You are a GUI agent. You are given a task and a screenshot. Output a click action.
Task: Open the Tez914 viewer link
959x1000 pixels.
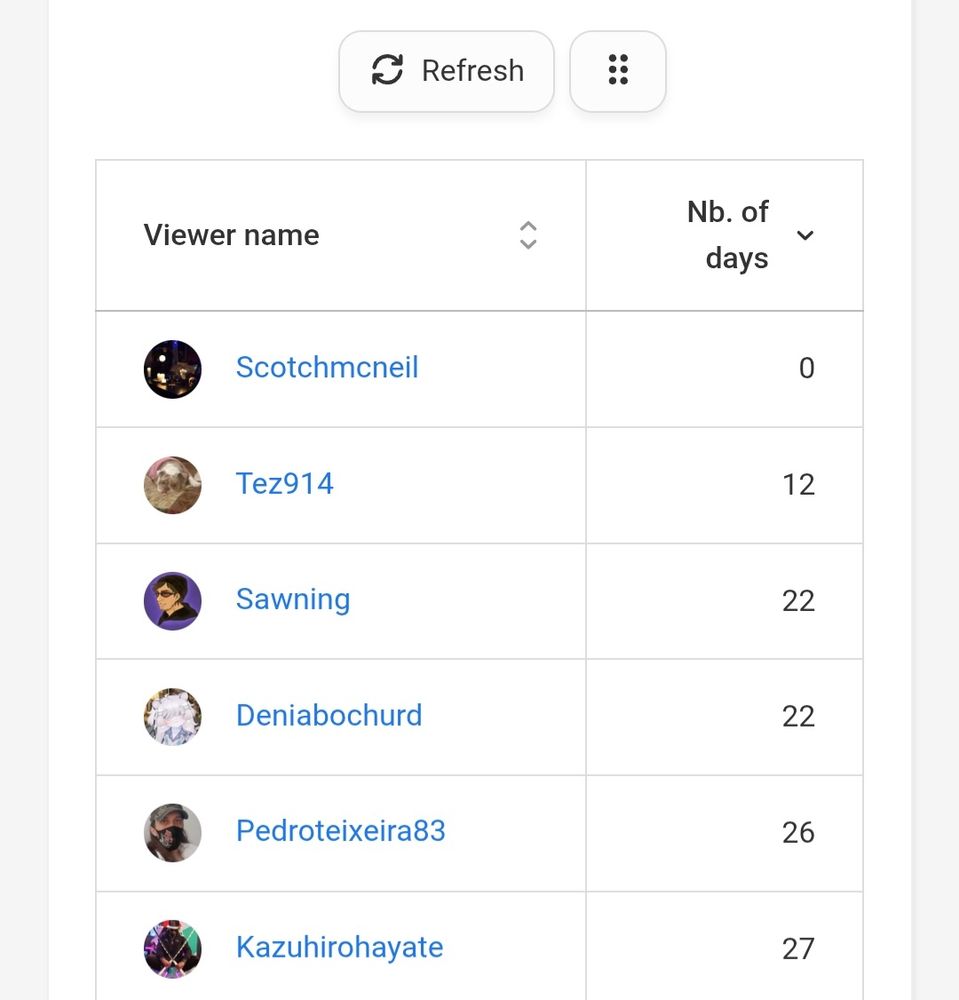click(285, 484)
